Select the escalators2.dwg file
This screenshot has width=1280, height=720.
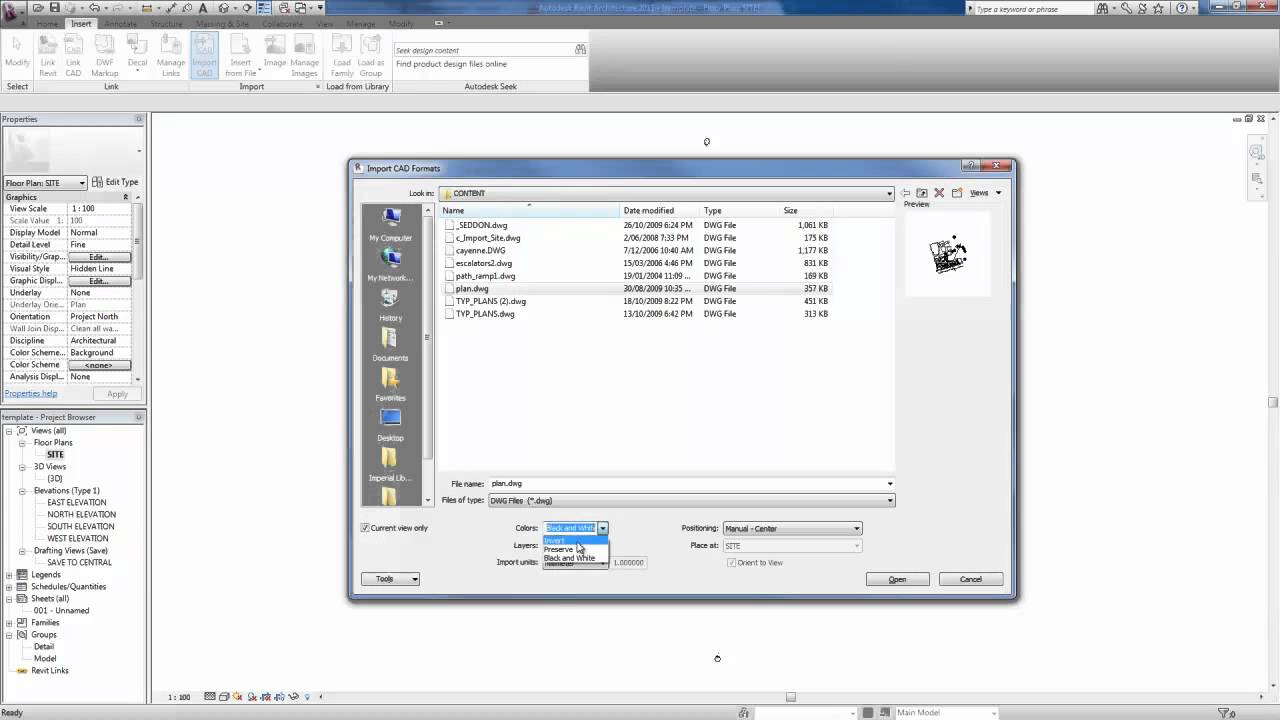484,263
